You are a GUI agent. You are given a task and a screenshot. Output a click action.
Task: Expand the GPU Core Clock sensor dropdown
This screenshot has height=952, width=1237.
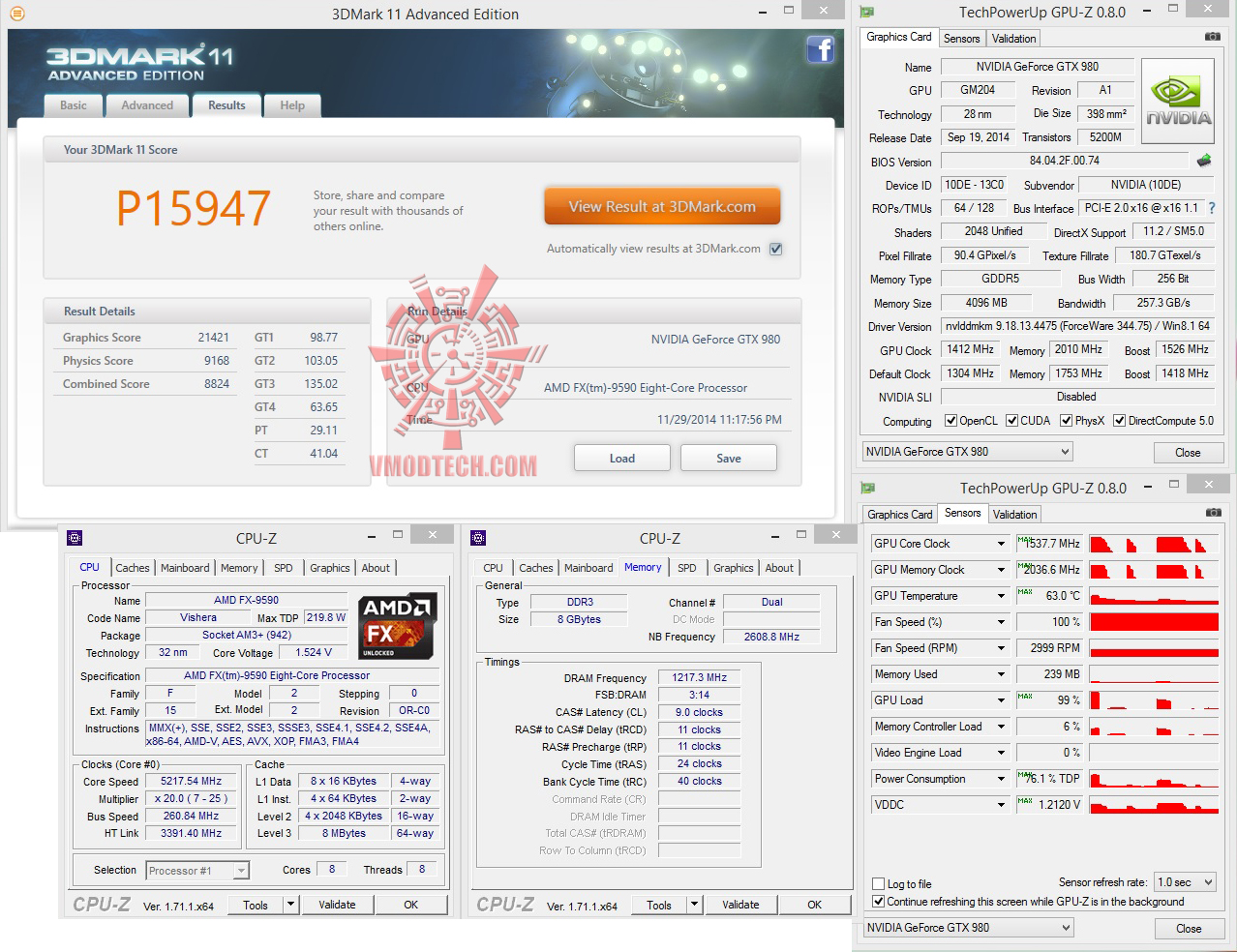[1001, 544]
